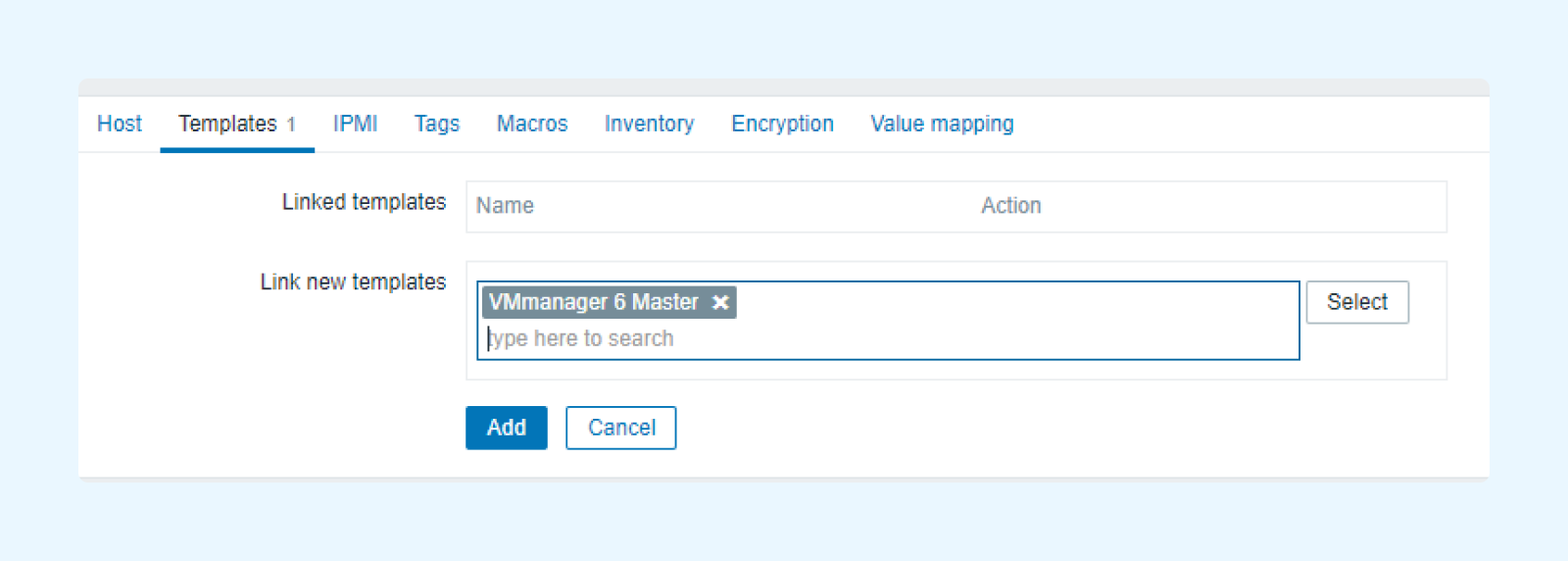Open the template Select button
1568x561 pixels.
pyautogui.click(x=1357, y=302)
